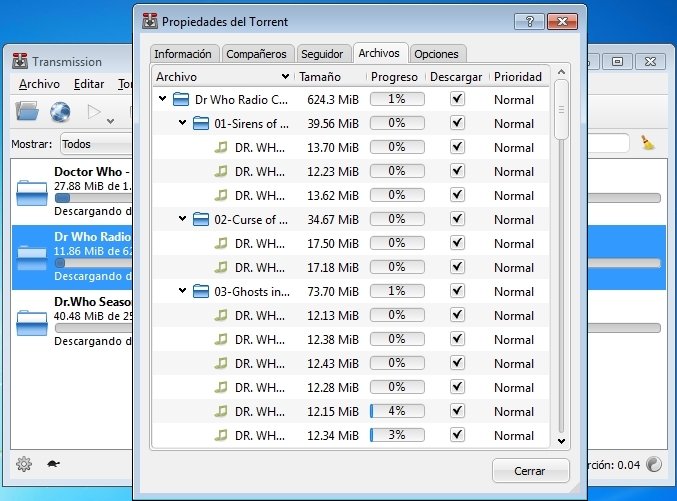
Task: Uncheck Descargar for 02-Curse of ... folder
Action: [x=457, y=219]
